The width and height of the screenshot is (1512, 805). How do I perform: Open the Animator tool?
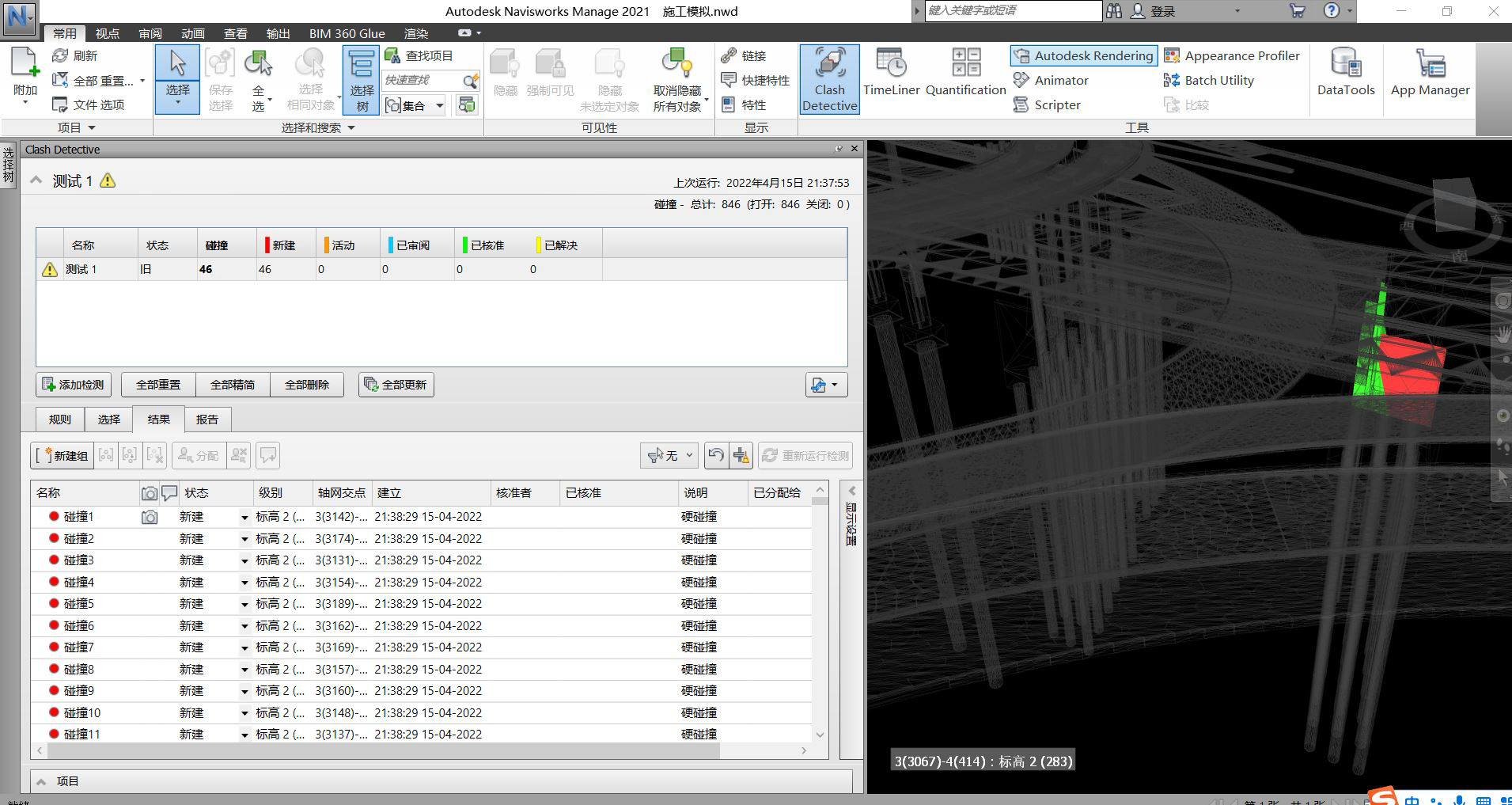1051,80
